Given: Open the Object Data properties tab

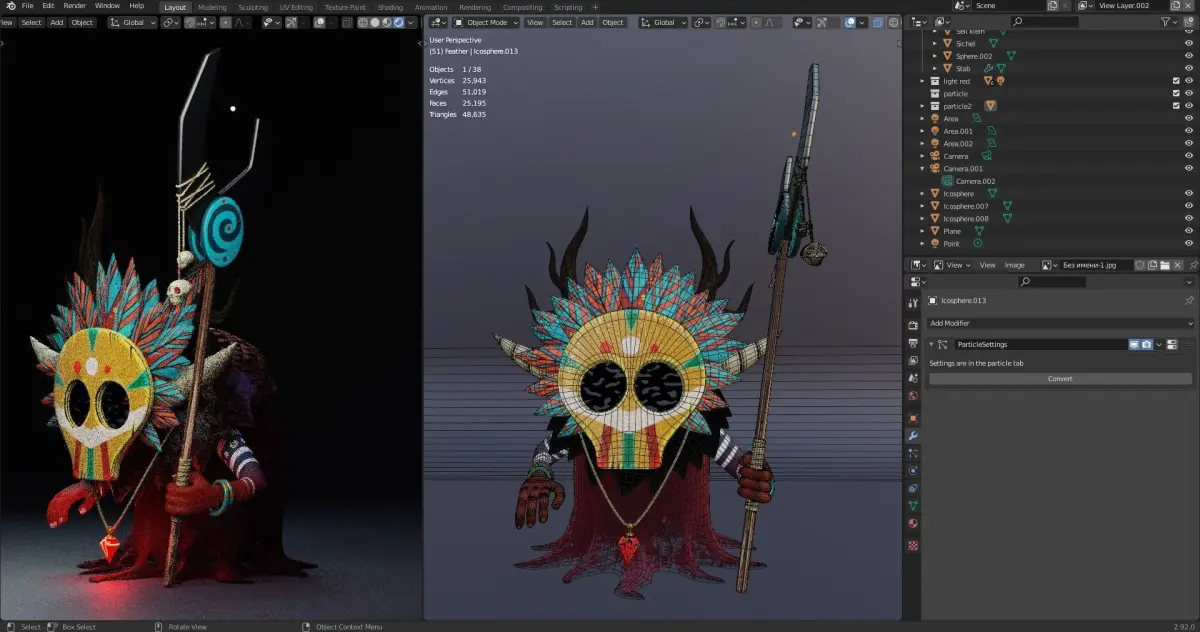Looking at the screenshot, I should coord(913,506).
